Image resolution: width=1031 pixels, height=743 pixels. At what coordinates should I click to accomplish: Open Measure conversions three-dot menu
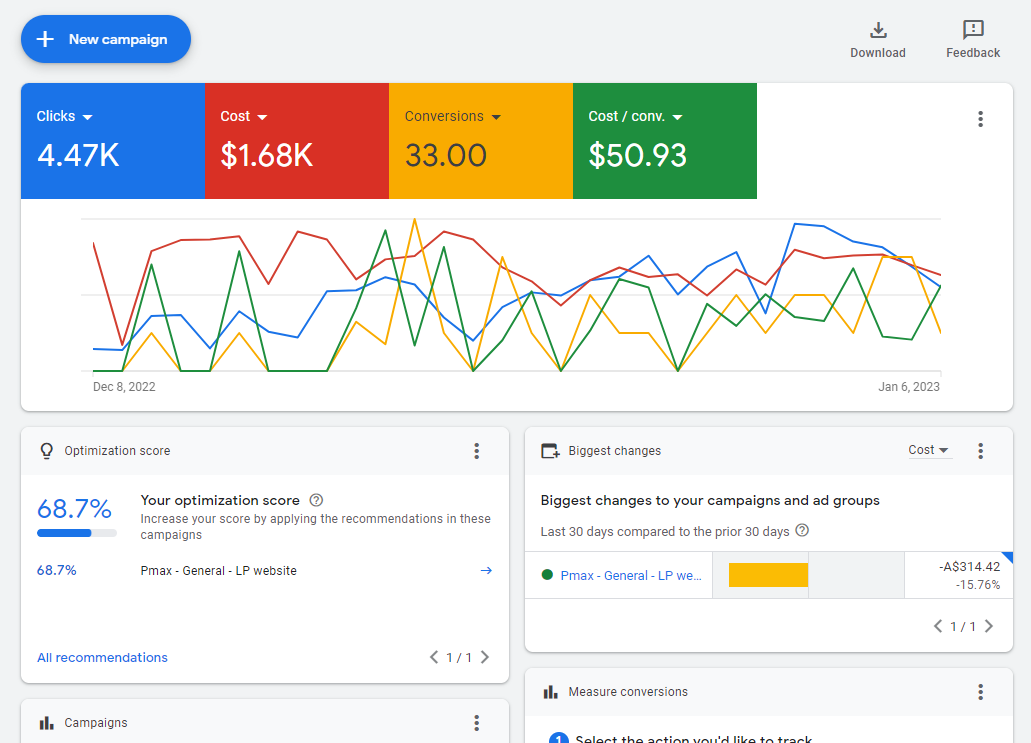[x=980, y=692]
